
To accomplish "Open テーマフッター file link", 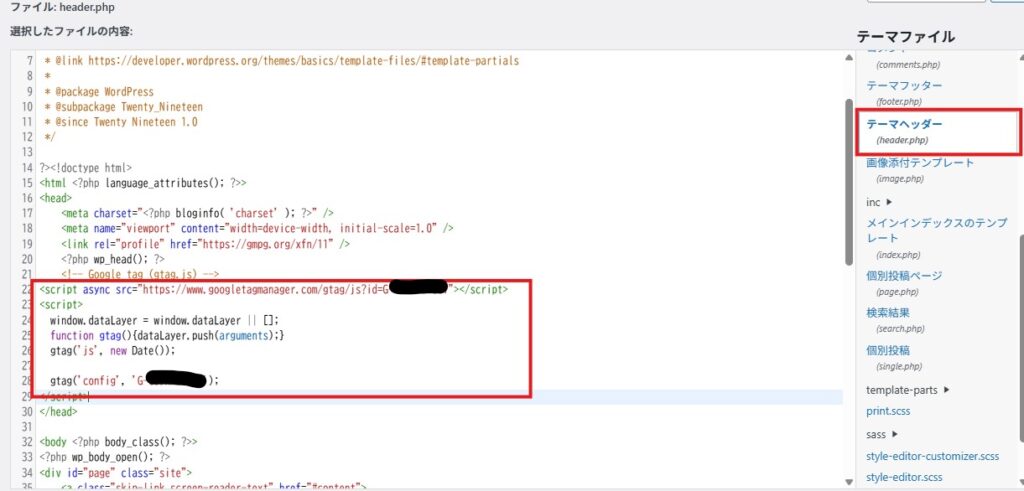I will [904, 86].
